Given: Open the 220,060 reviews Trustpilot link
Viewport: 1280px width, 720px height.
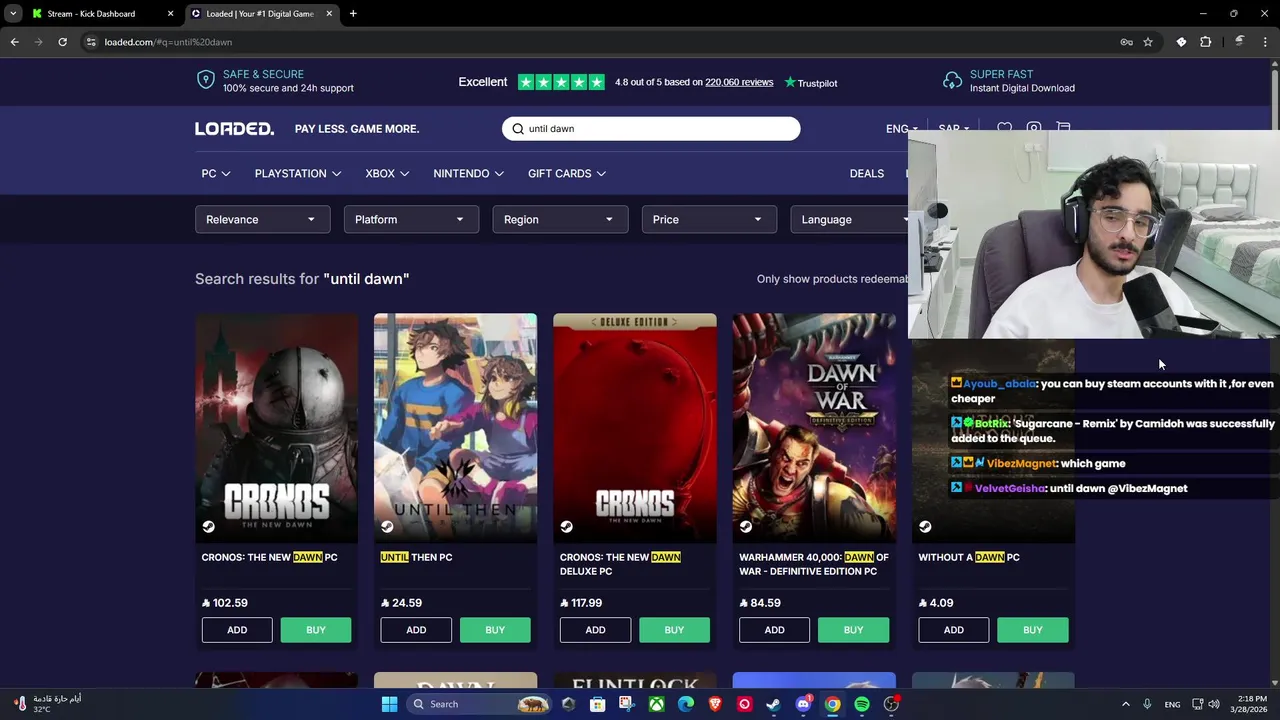Looking at the screenshot, I should 739,82.
